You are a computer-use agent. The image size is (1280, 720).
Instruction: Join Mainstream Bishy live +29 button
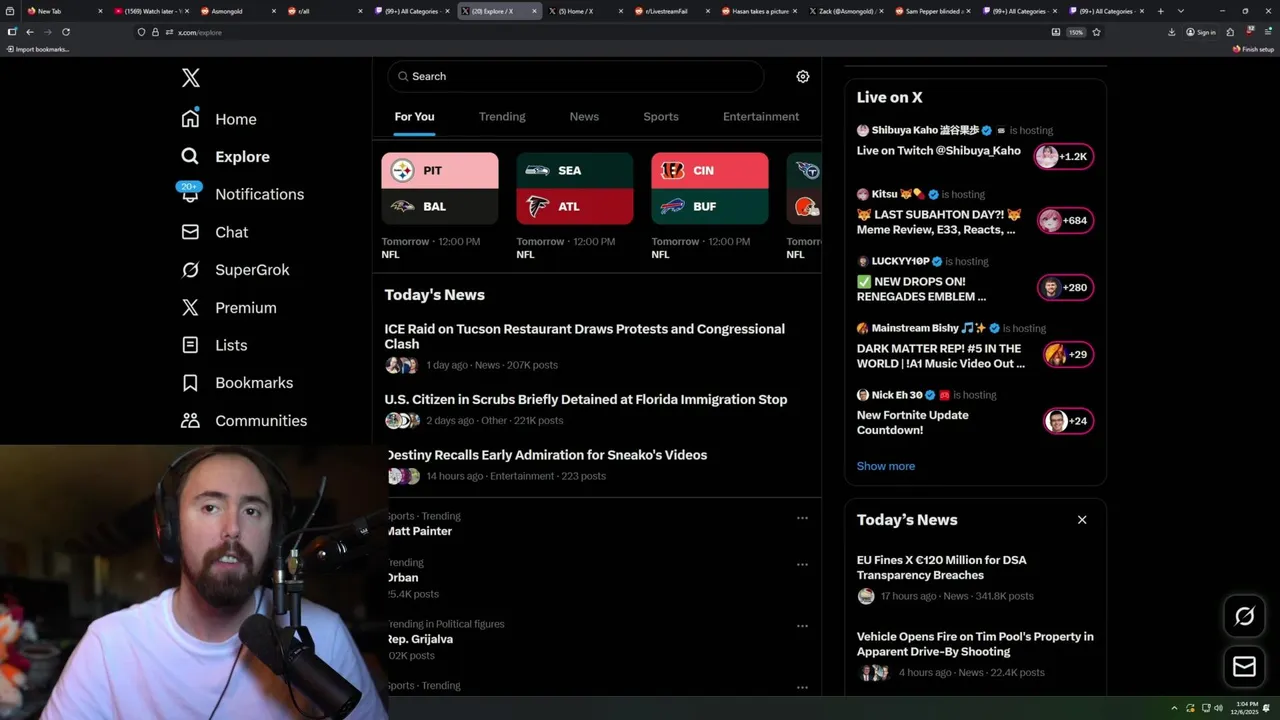(1068, 355)
